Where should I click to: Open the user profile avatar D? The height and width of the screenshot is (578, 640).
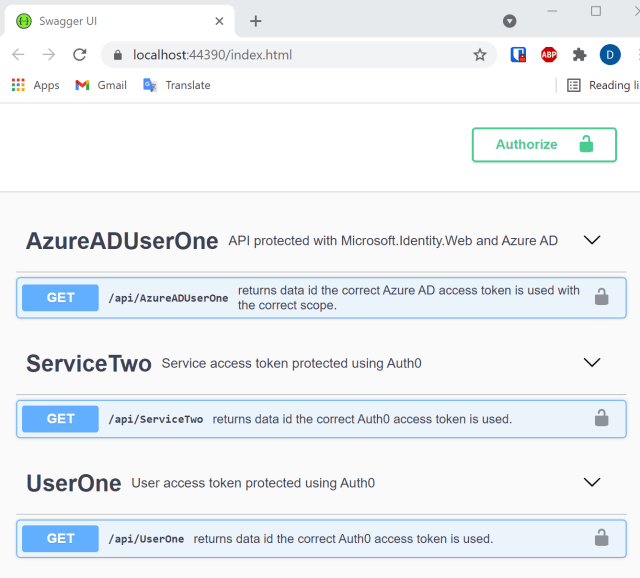coord(610,55)
